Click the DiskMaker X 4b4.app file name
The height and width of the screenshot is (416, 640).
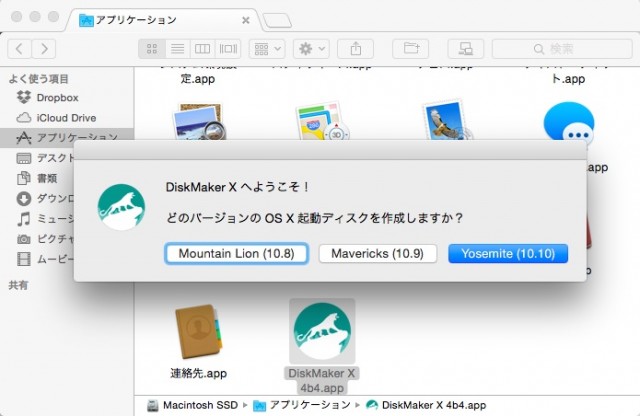[322, 380]
